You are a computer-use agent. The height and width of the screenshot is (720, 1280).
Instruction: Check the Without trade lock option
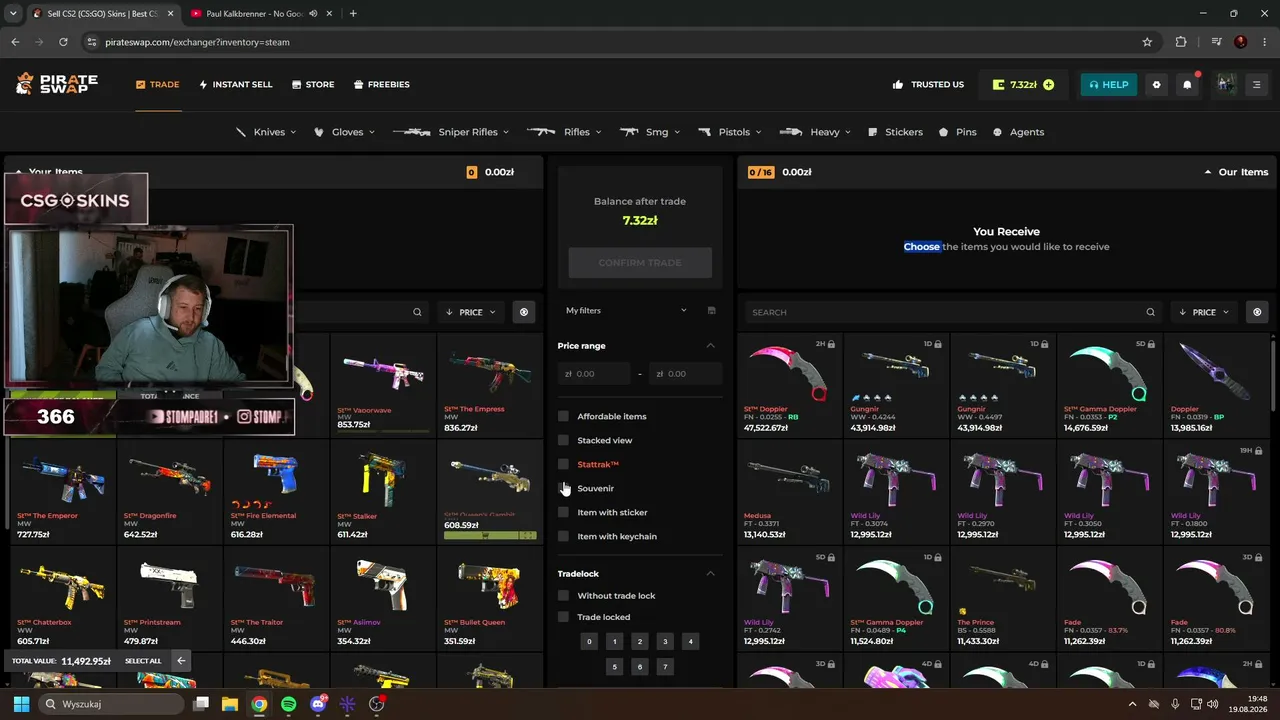pos(563,595)
